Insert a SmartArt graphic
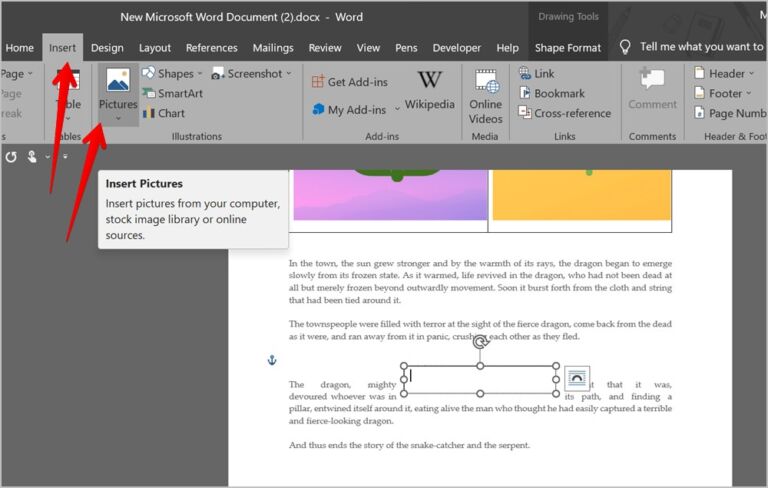The width and height of the screenshot is (768, 488). pos(172,93)
